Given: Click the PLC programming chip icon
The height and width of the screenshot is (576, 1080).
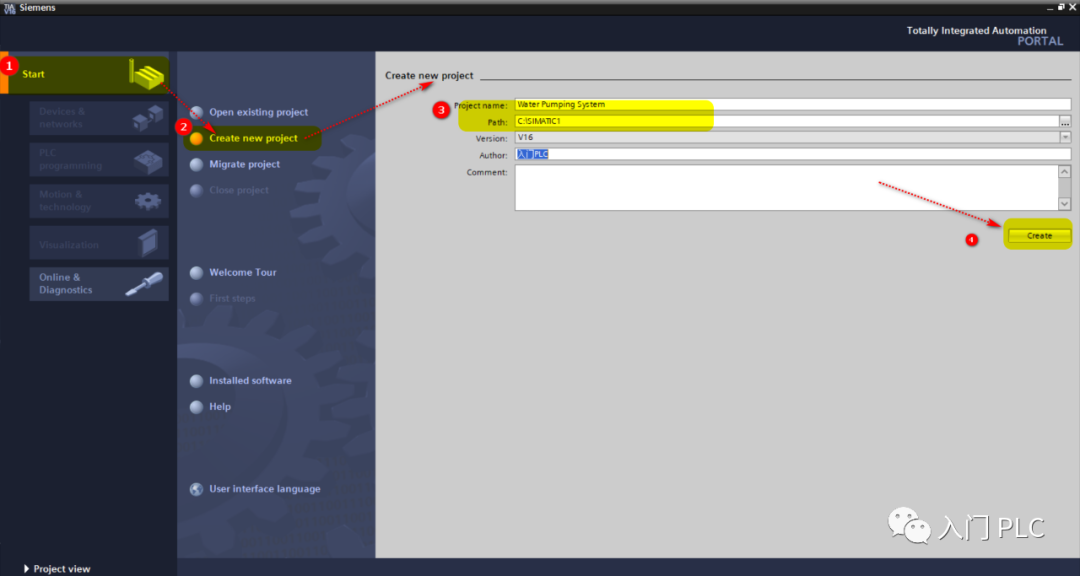Looking at the screenshot, I should [x=148, y=160].
